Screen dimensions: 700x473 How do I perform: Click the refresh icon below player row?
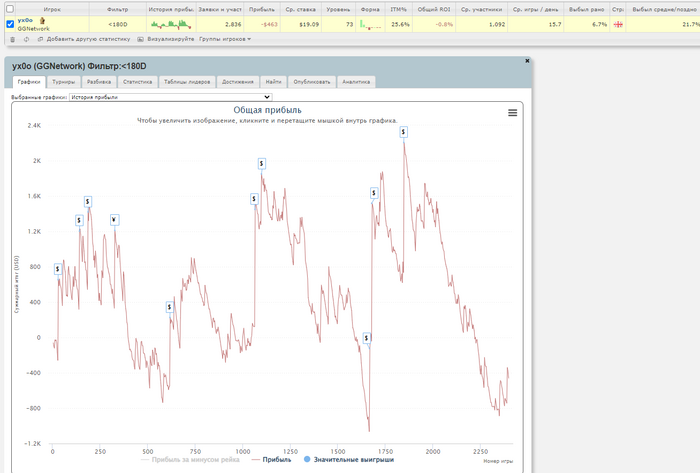[x=26, y=39]
